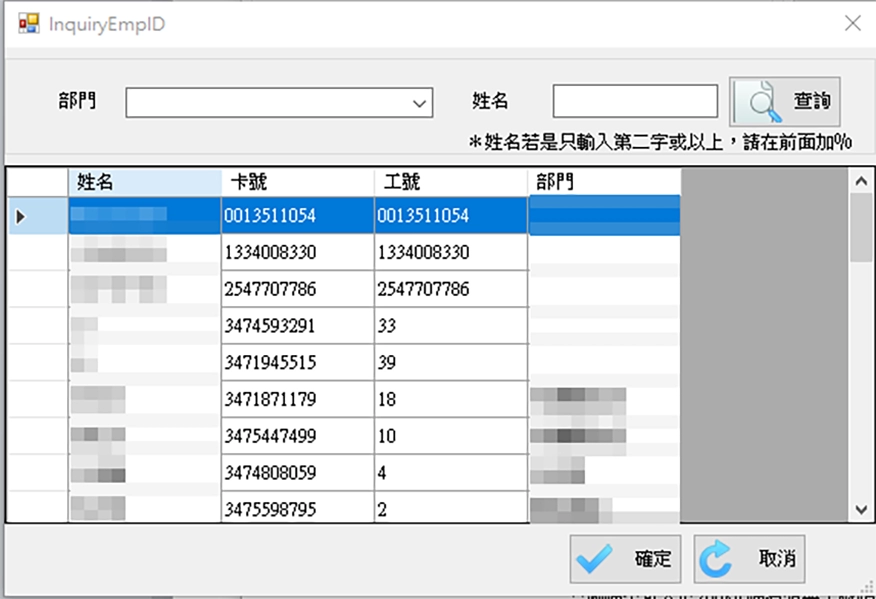Viewport: 876px width, 599px height.
Task: Click the scrollbar up arrow
Action: pos(861,179)
